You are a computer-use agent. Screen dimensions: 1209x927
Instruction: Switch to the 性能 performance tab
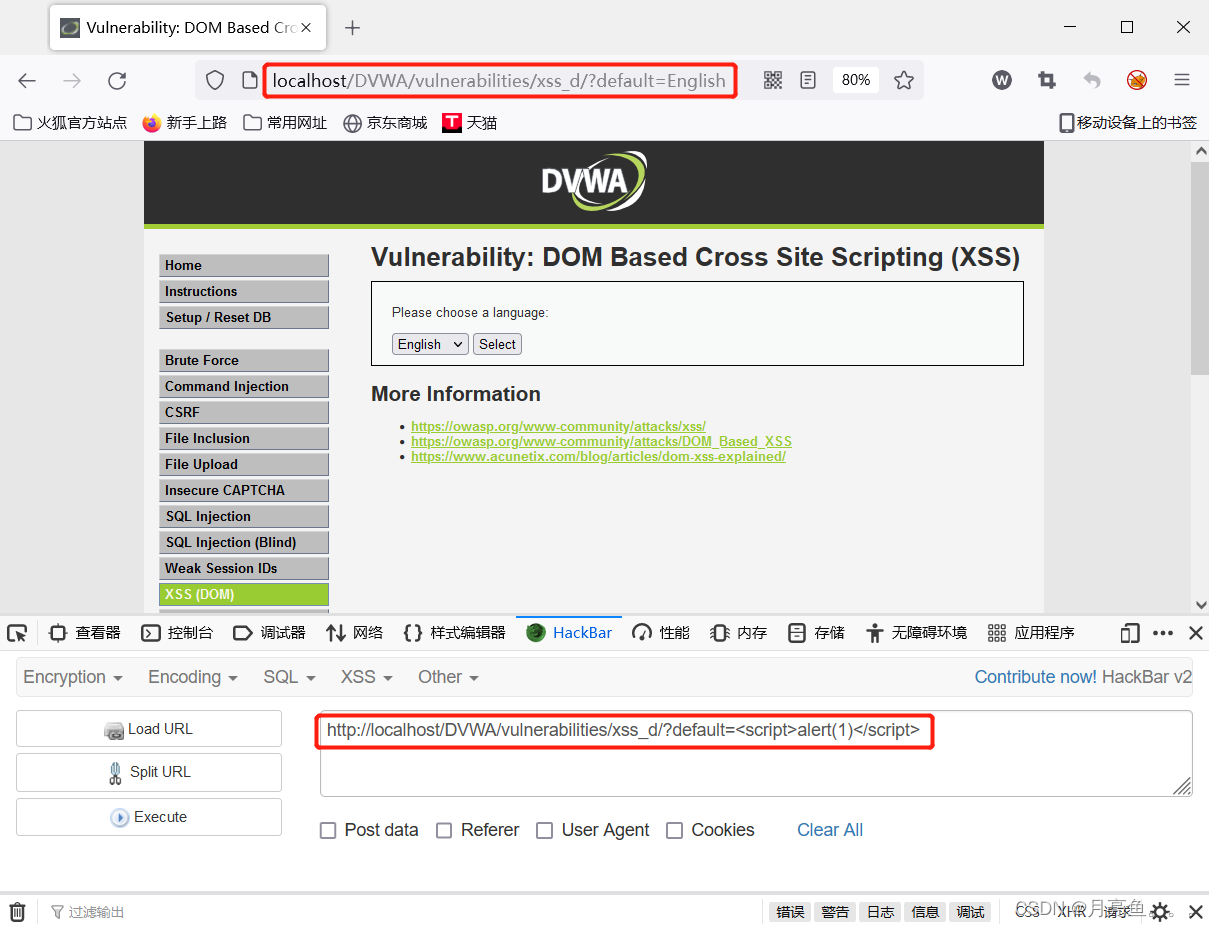[661, 633]
